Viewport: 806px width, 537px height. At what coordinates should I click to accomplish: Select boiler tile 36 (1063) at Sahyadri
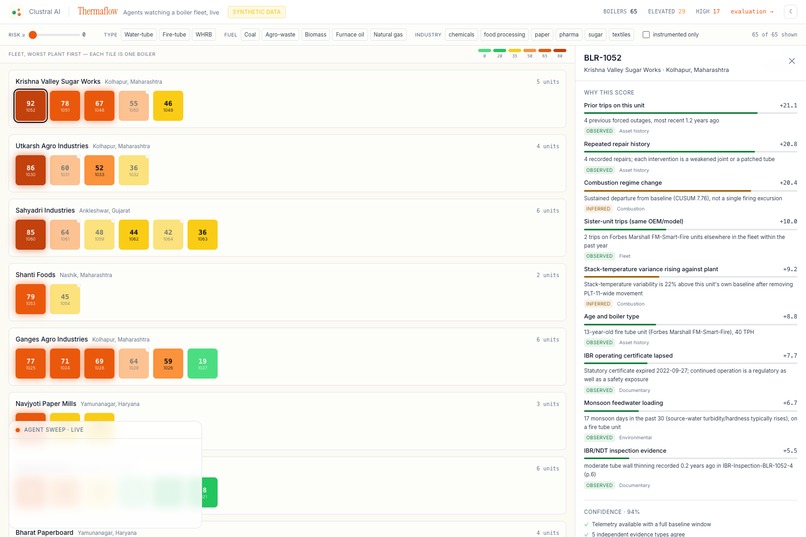click(203, 235)
